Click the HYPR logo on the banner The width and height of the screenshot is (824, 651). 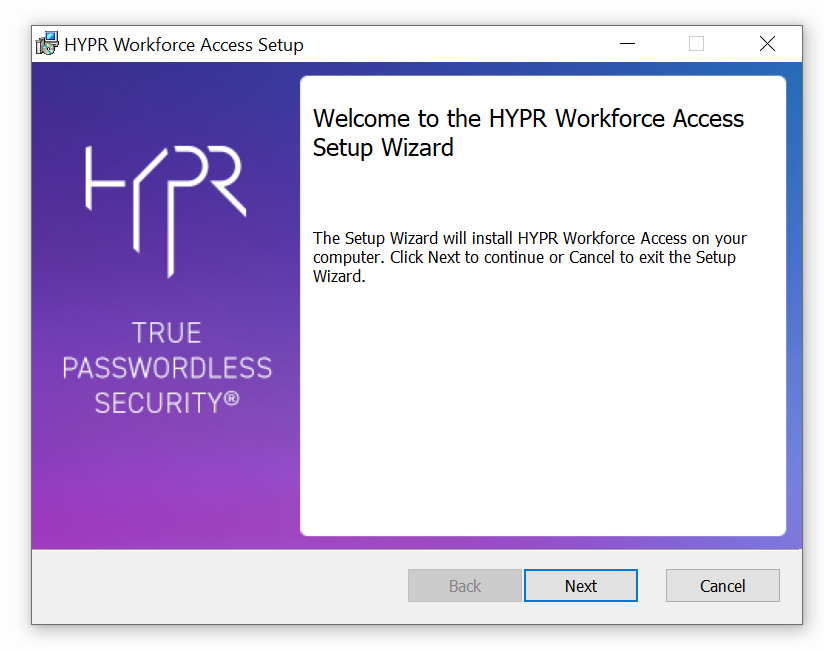[x=166, y=211]
